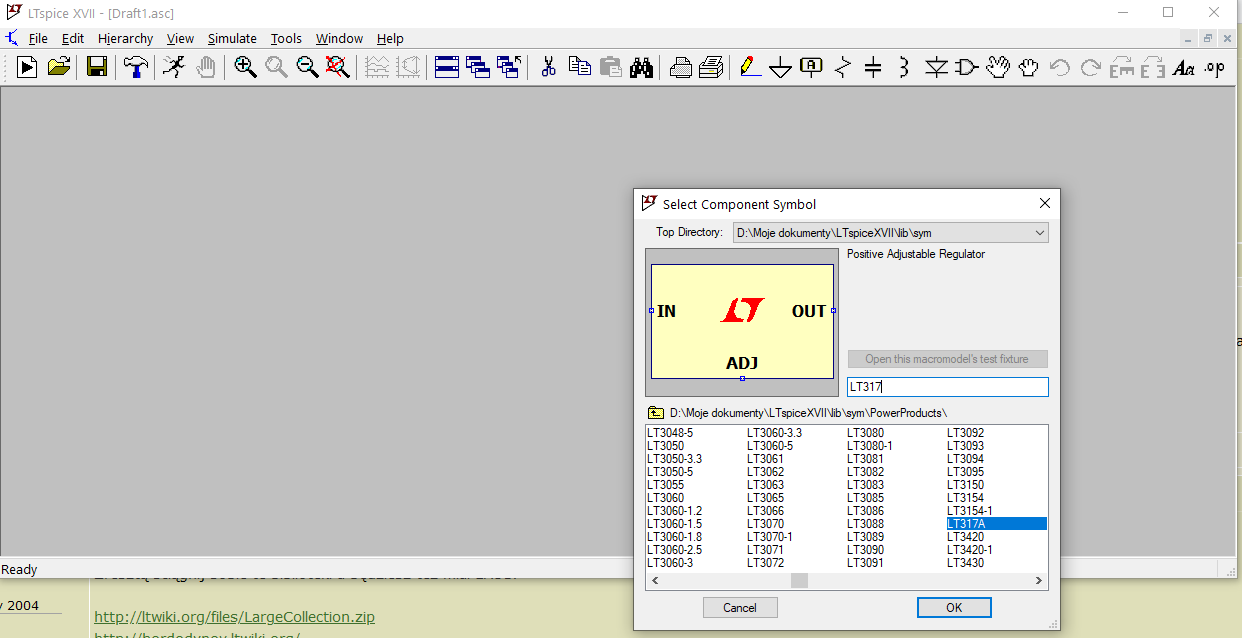
Task: Open the View menu
Action: tap(181, 38)
